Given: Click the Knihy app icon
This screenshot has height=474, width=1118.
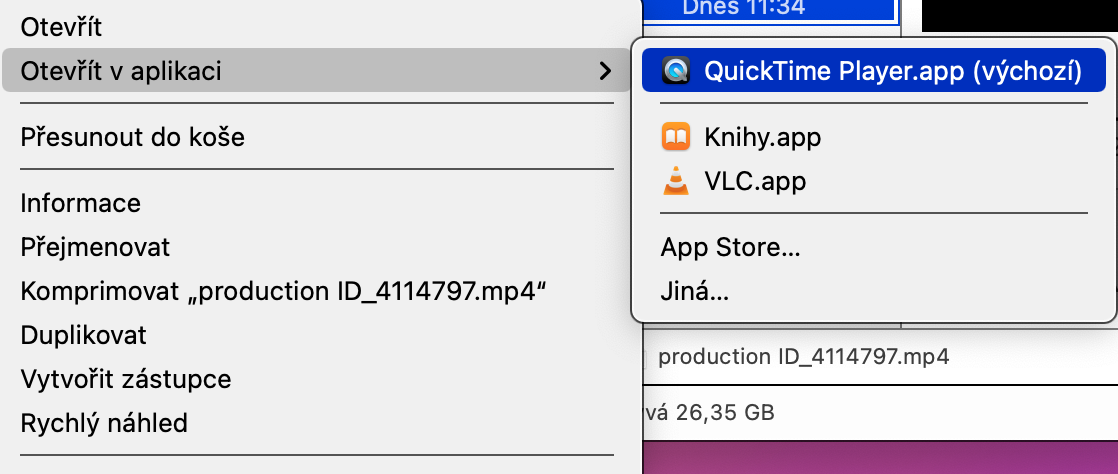Looking at the screenshot, I should 677,137.
